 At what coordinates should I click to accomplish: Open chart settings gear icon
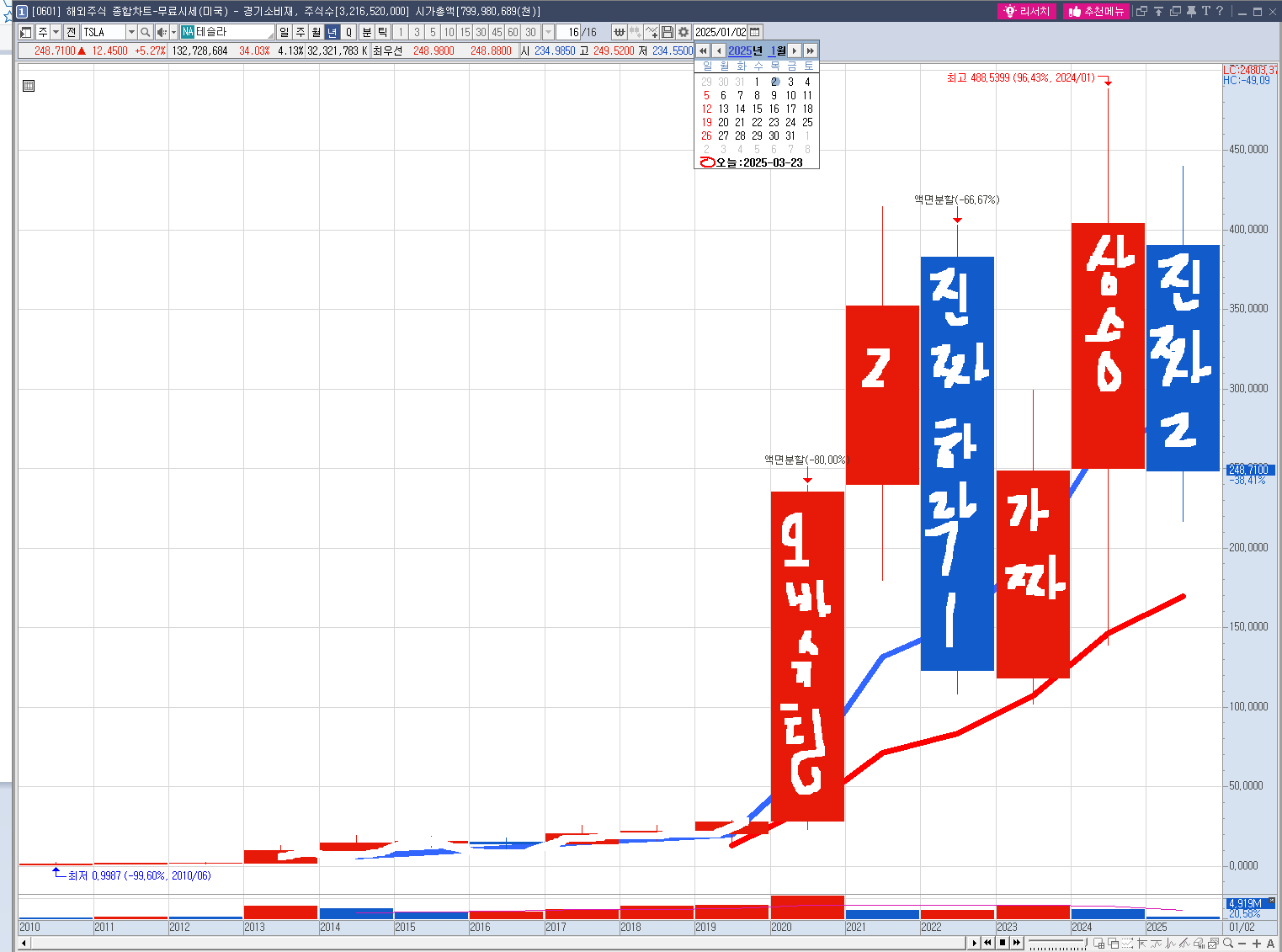click(x=684, y=32)
